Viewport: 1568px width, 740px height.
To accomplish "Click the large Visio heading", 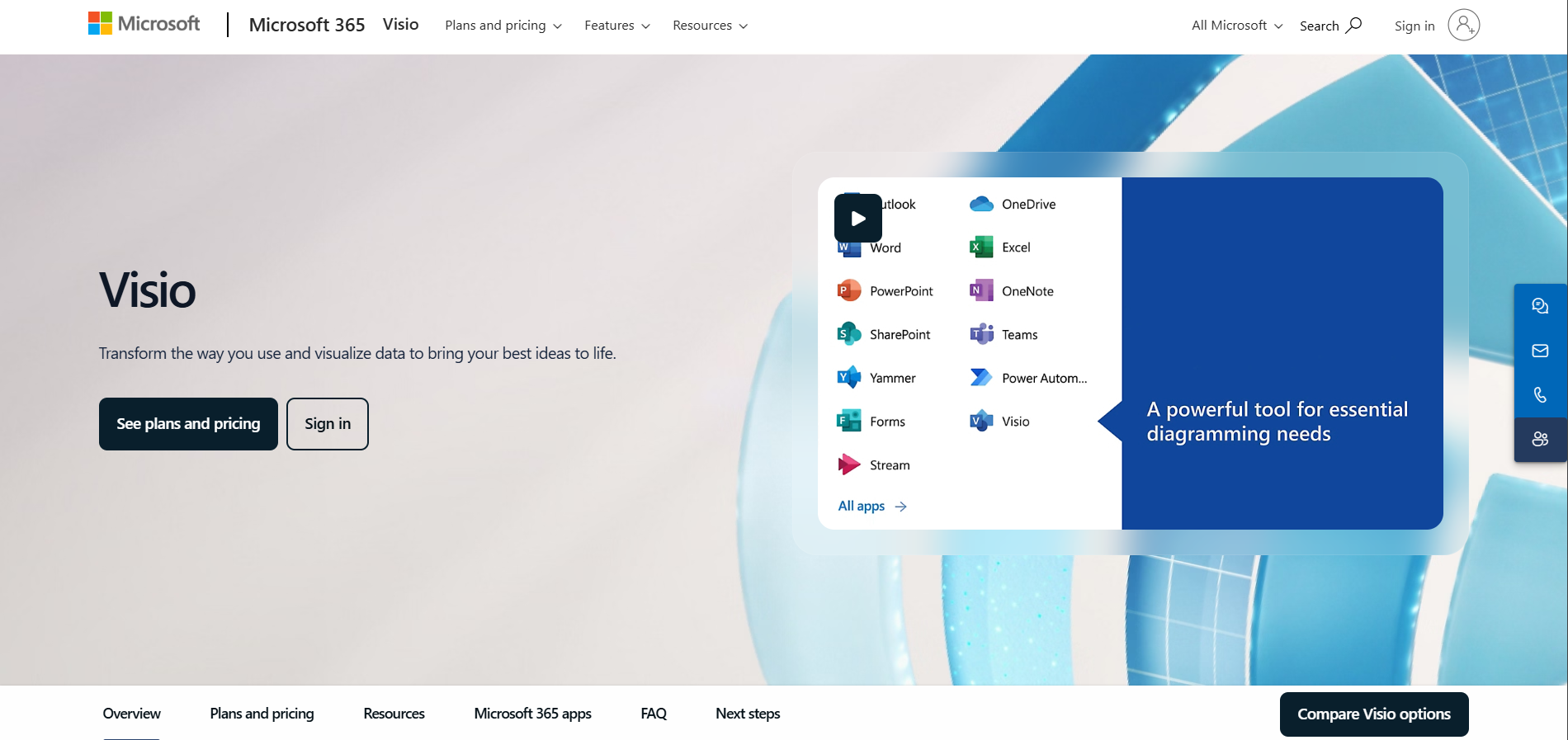I will tap(148, 290).
